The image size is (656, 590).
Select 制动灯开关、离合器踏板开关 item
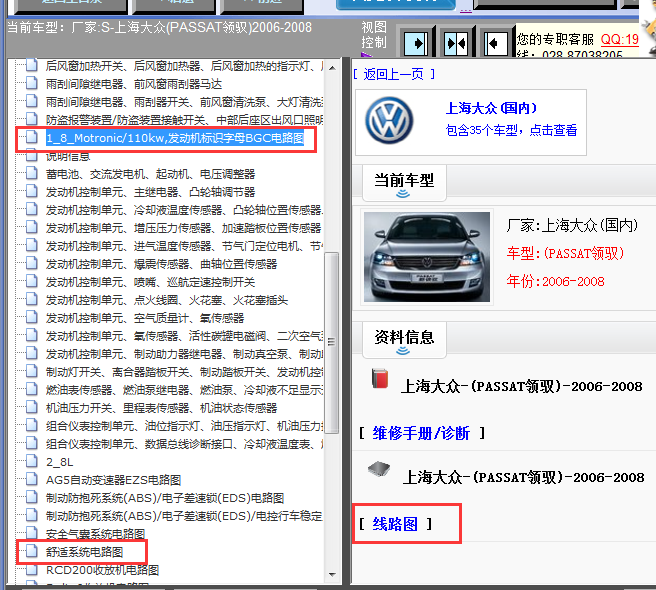click(184, 372)
